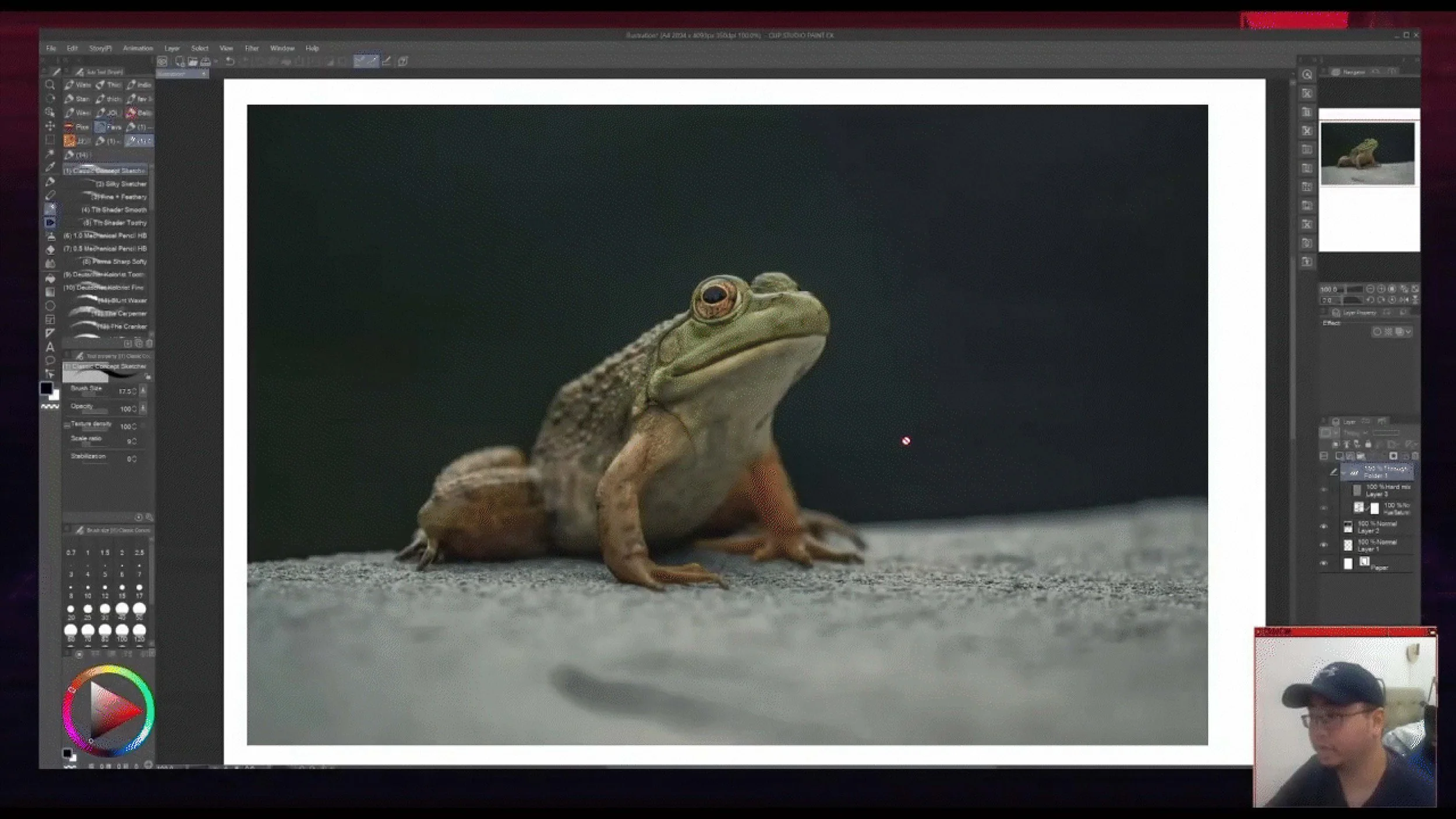
Task: Toggle the Hue/Saturation correction layer's eye
Action: tap(1324, 508)
